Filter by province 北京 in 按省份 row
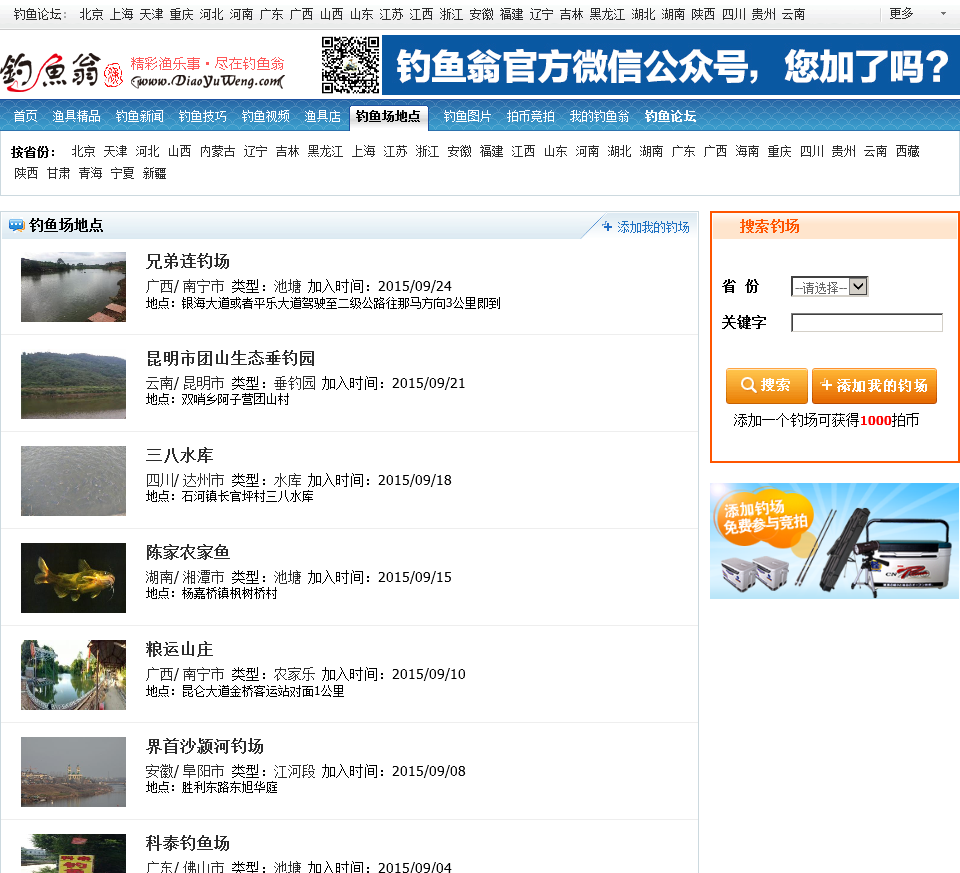960x873 pixels. pos(83,151)
